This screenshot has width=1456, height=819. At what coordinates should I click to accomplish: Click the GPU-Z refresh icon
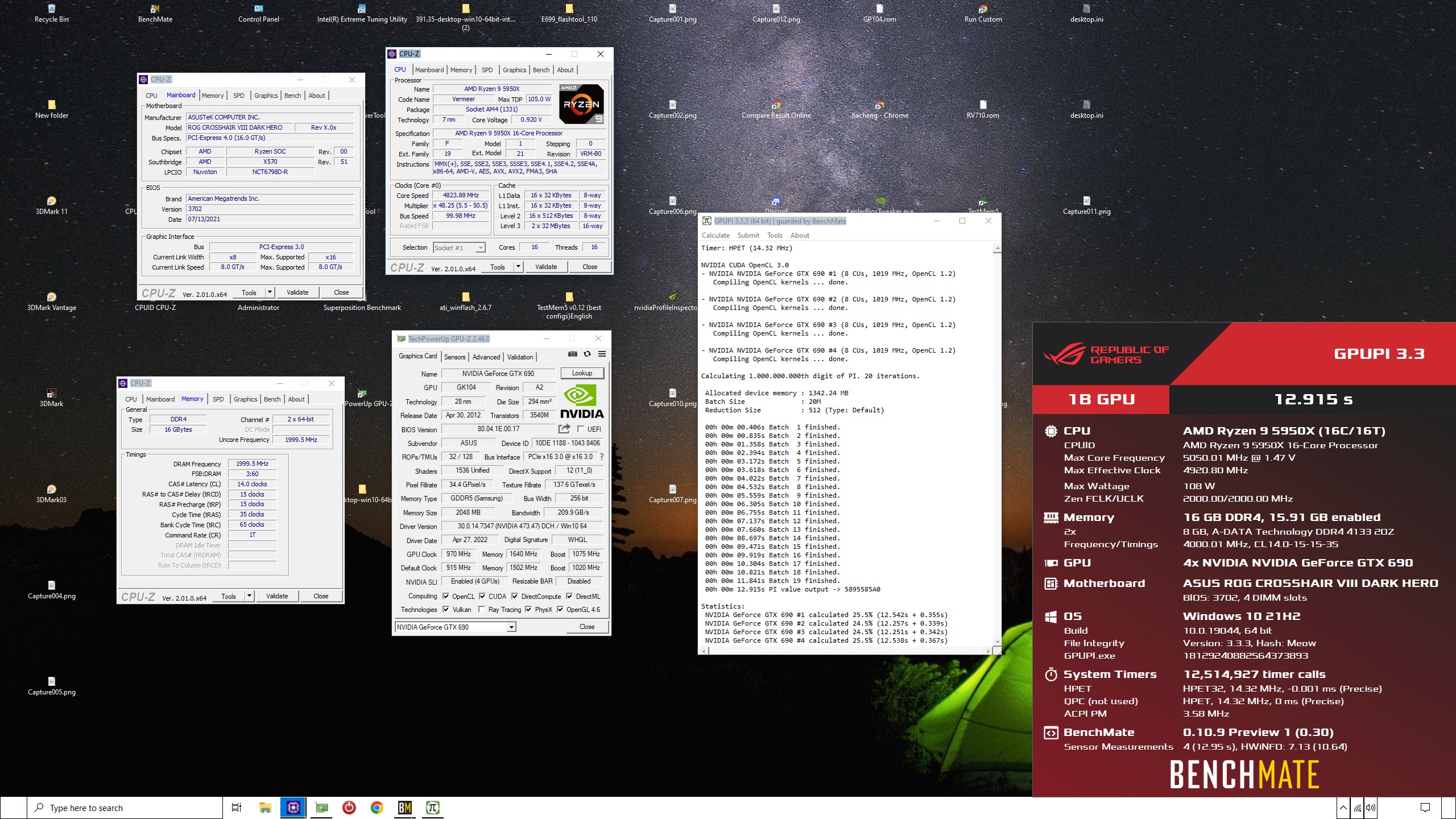click(587, 354)
